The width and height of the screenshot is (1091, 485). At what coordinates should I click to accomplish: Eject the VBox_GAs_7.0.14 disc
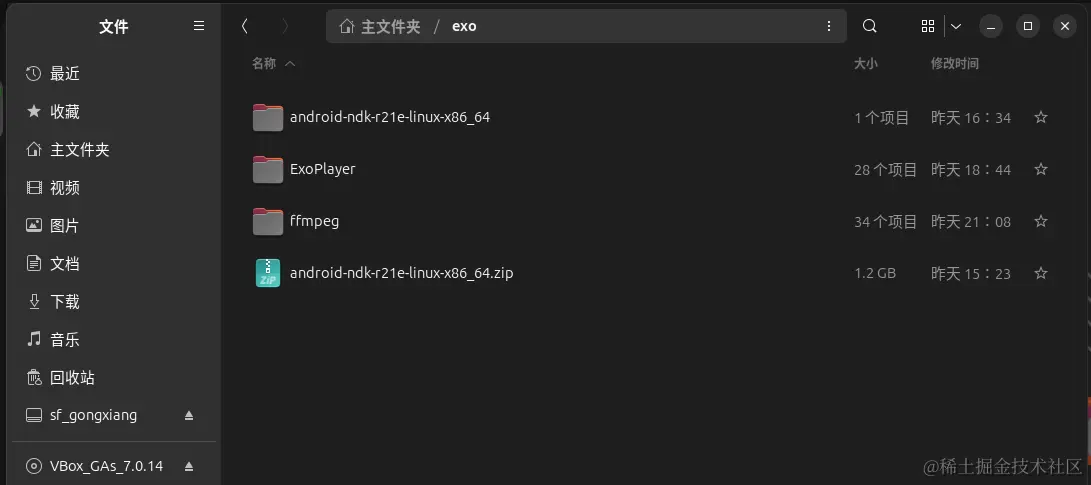tap(189, 466)
